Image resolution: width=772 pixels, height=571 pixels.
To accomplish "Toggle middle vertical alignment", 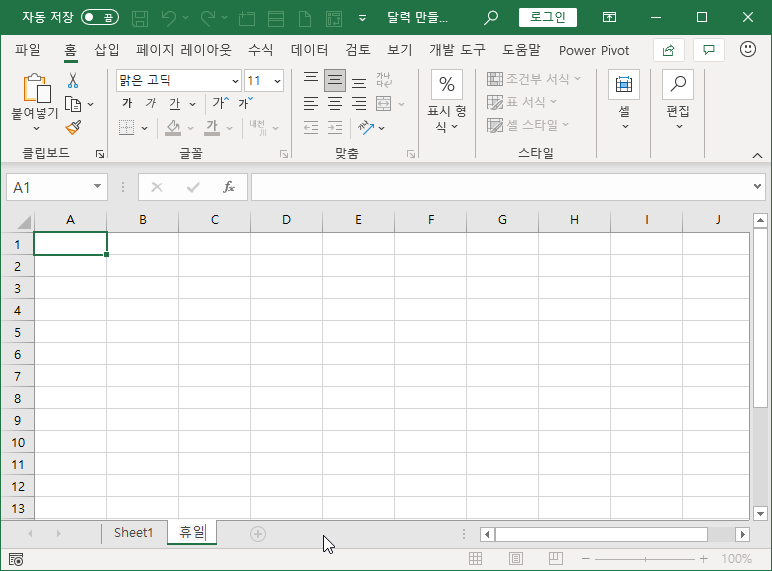I will [x=335, y=80].
